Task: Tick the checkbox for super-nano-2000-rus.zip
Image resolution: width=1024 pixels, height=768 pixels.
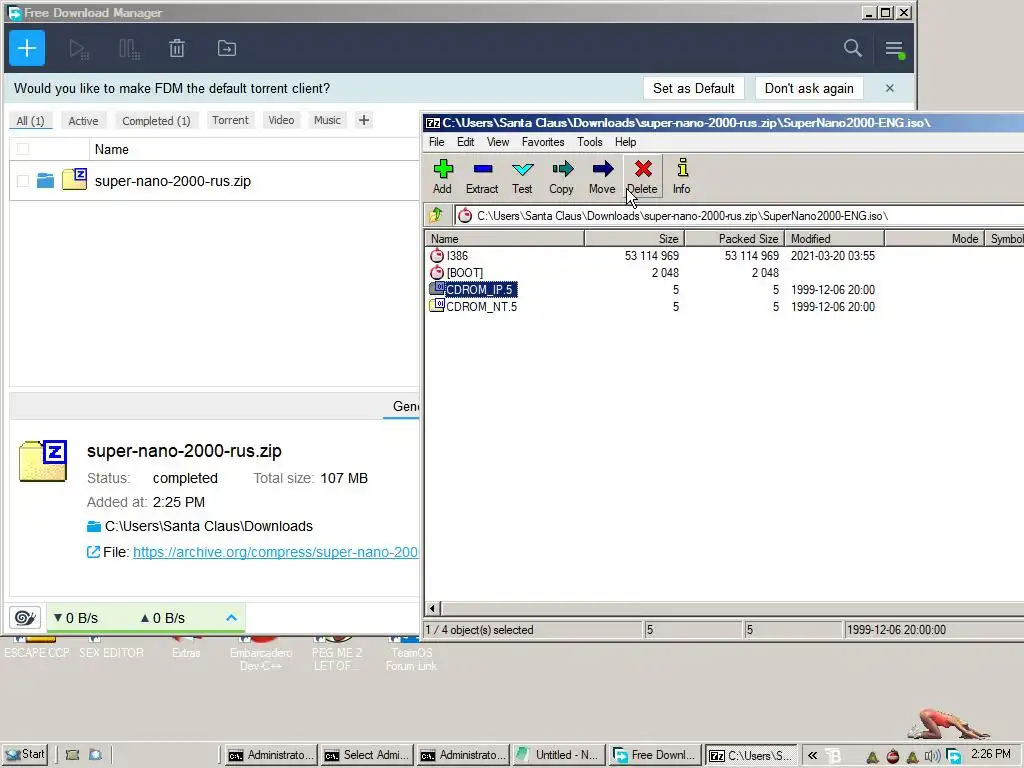Action: tap(23, 181)
